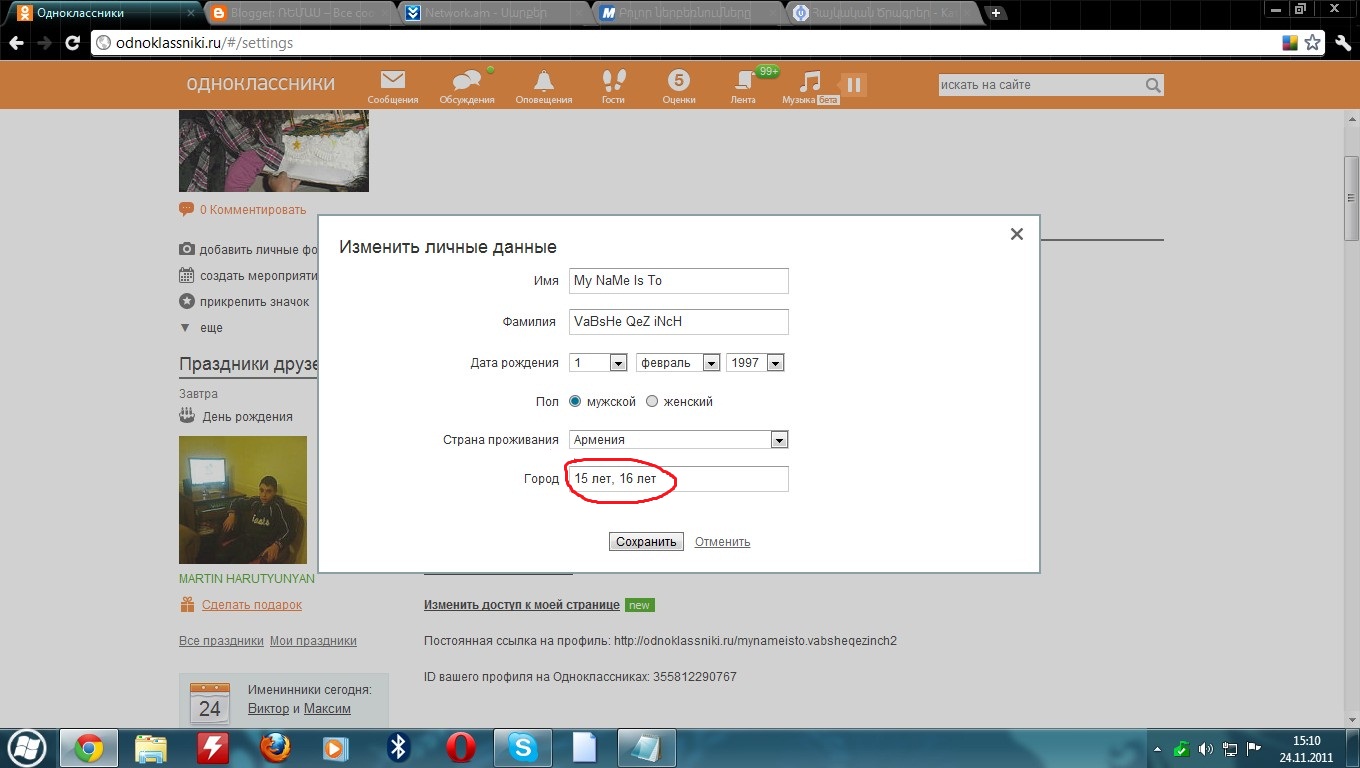Click the одноклассники logo
This screenshot has width=1360, height=768.
pyautogui.click(x=260, y=84)
